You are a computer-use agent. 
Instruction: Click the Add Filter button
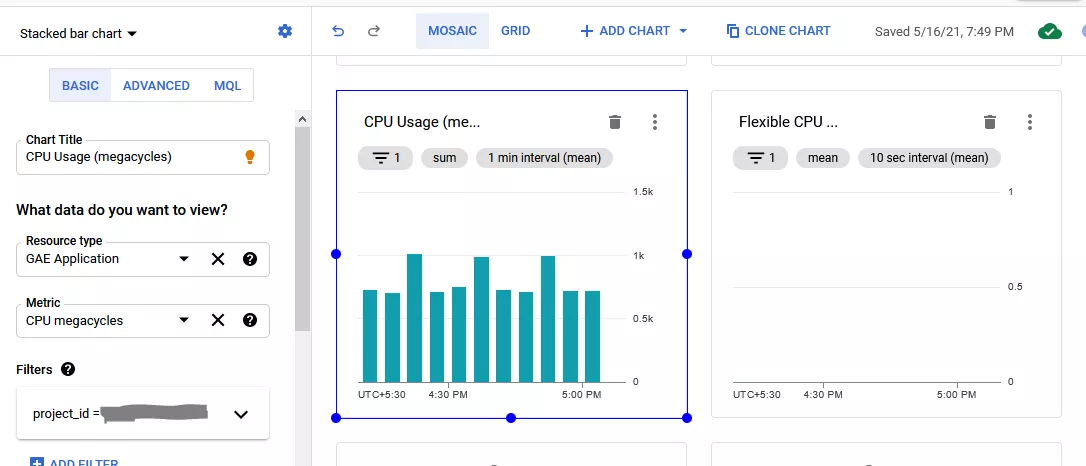tap(74, 463)
